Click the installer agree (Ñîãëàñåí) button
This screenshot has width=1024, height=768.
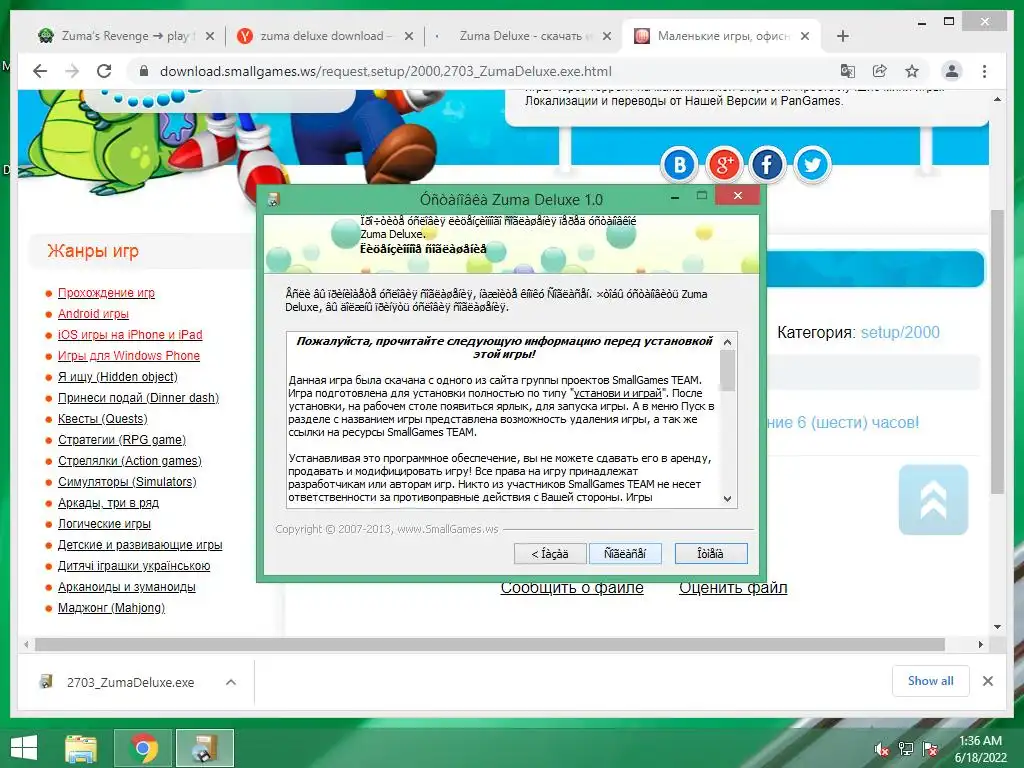pyautogui.click(x=625, y=554)
